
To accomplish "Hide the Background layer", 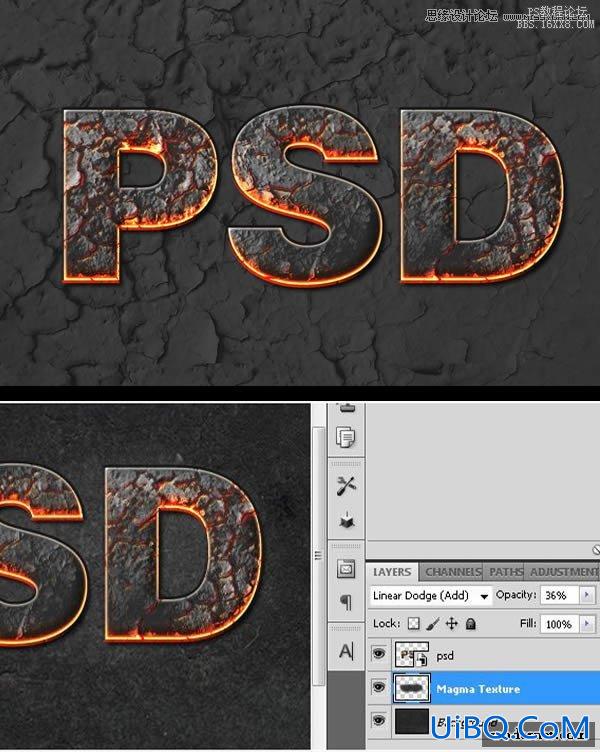I will (379, 720).
